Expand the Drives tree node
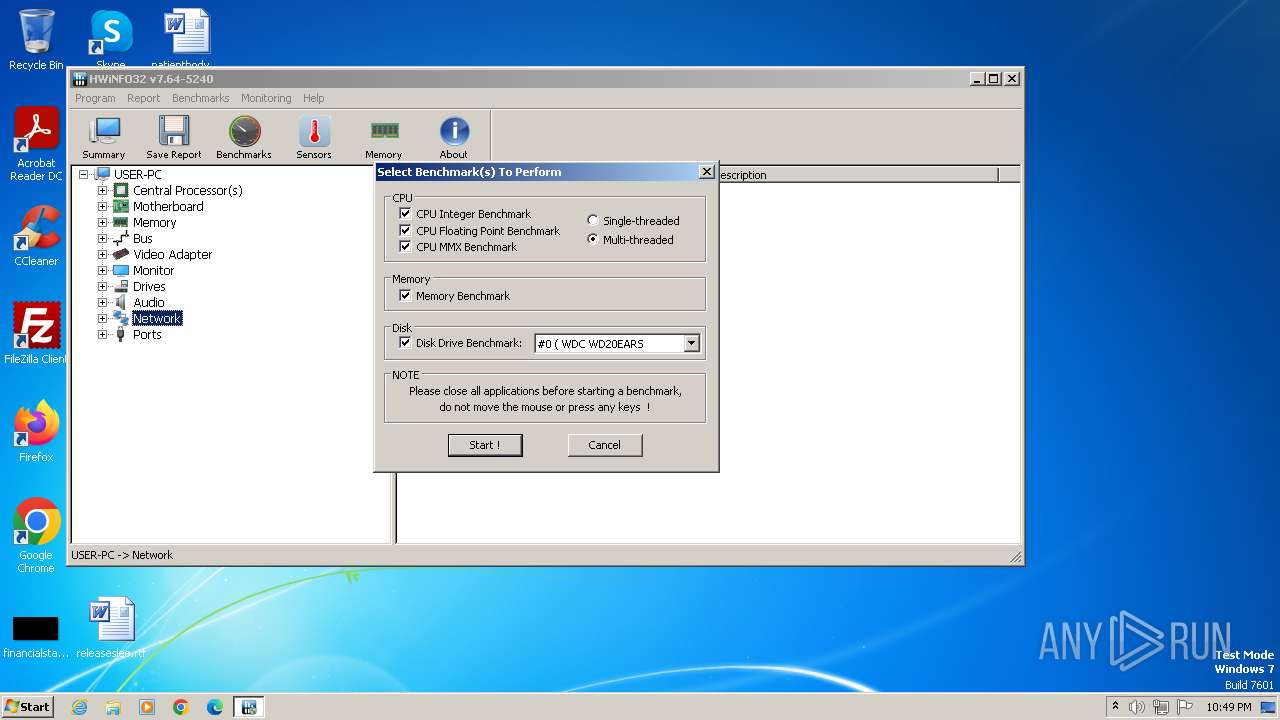This screenshot has height=720, width=1280. click(102, 286)
